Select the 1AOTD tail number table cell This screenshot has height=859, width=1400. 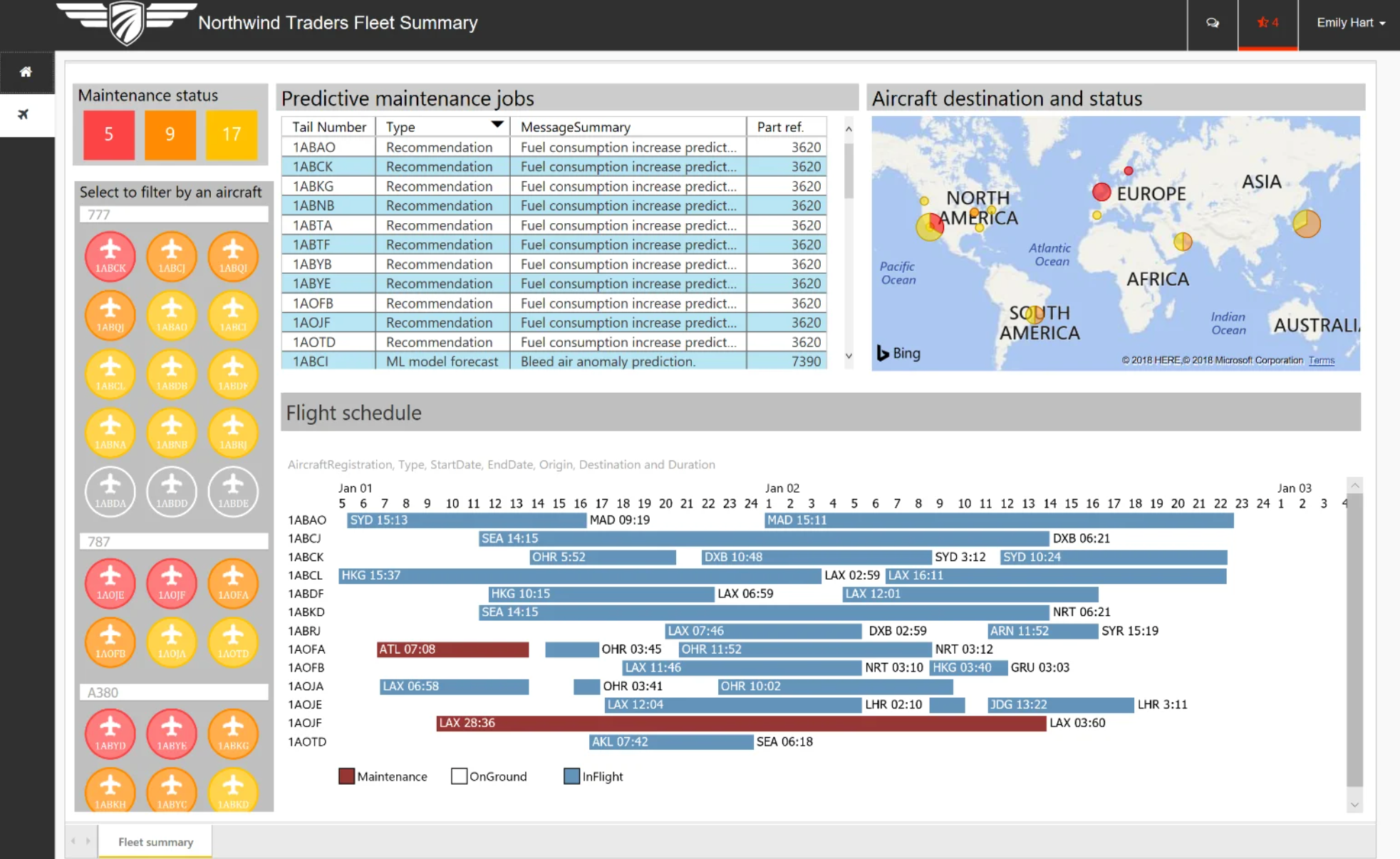point(328,342)
